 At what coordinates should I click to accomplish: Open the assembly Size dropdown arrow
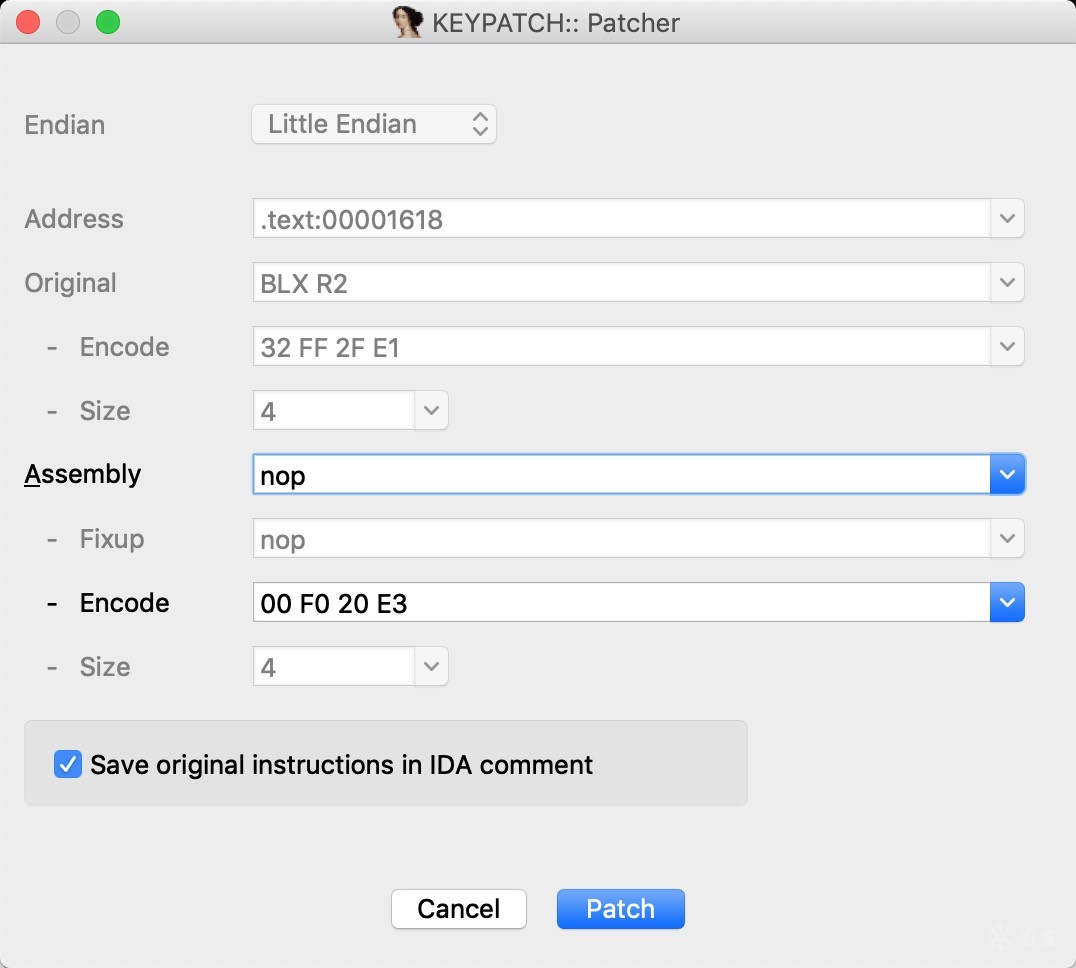point(431,667)
